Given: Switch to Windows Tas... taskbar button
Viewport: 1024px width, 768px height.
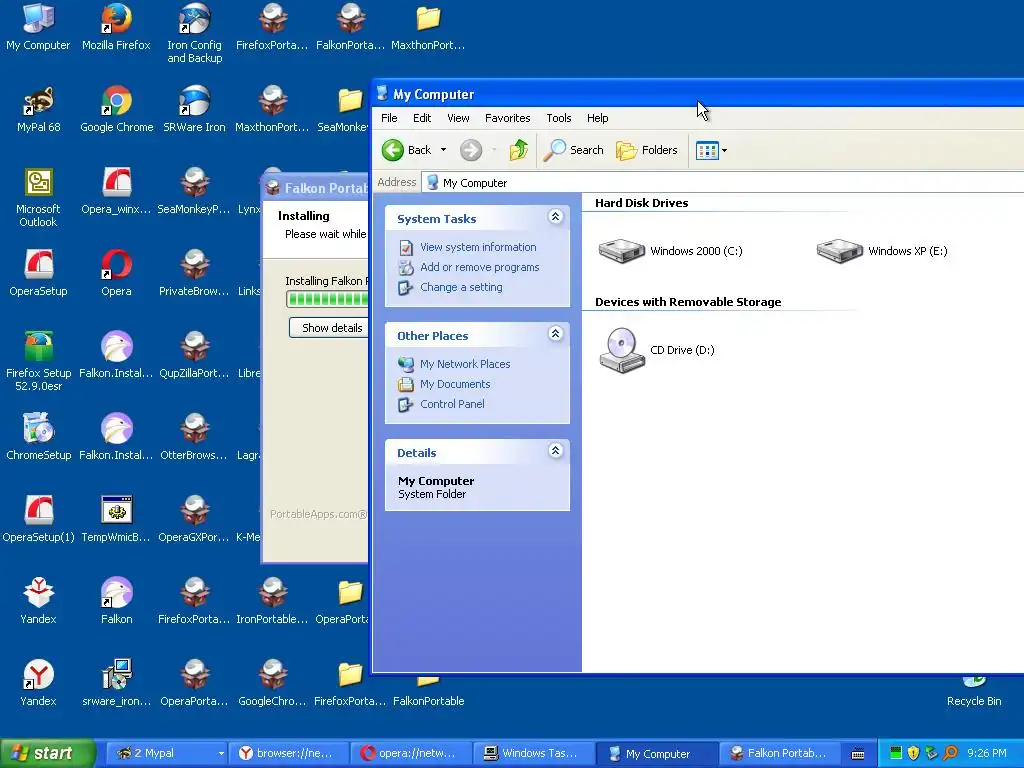Looking at the screenshot, I should pyautogui.click(x=533, y=754).
